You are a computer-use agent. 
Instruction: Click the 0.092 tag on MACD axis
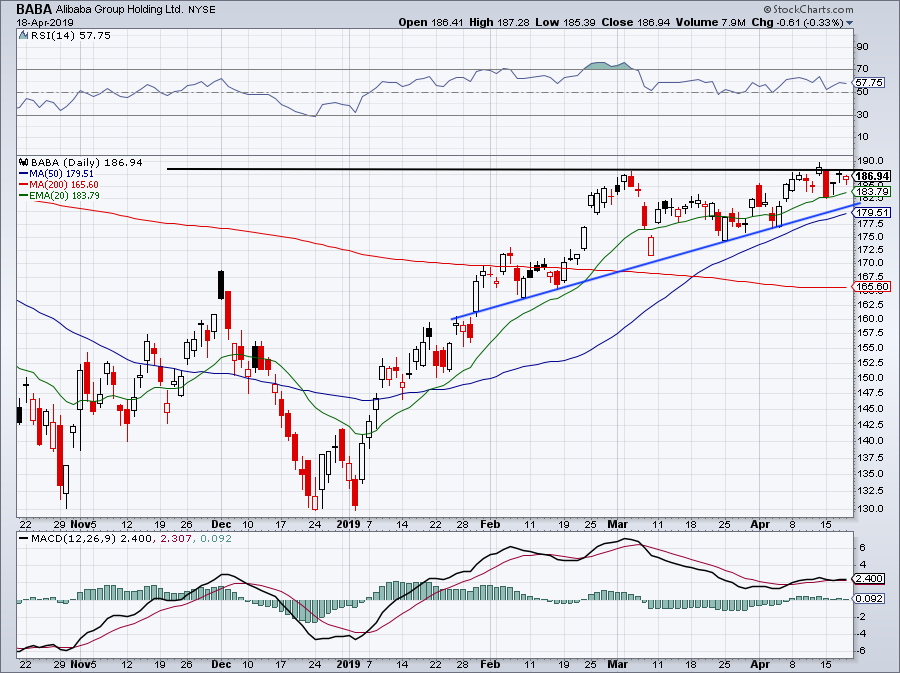click(x=869, y=598)
